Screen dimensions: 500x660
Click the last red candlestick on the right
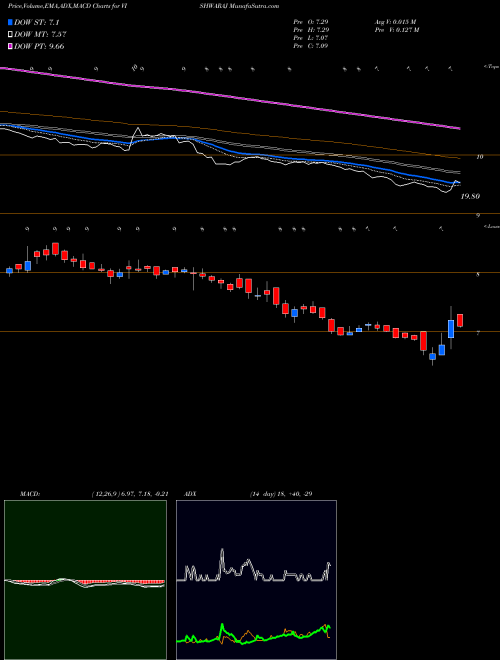(x=460, y=320)
